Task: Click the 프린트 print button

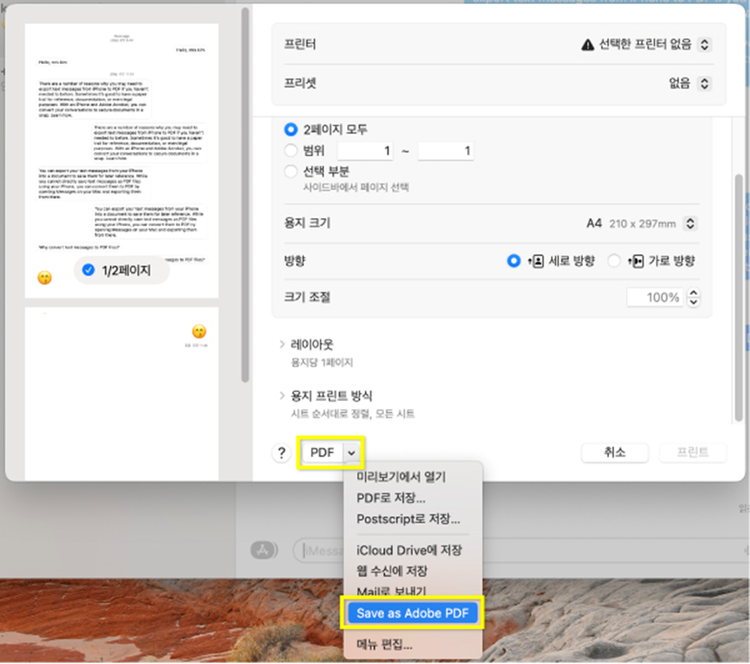Action: tap(693, 452)
